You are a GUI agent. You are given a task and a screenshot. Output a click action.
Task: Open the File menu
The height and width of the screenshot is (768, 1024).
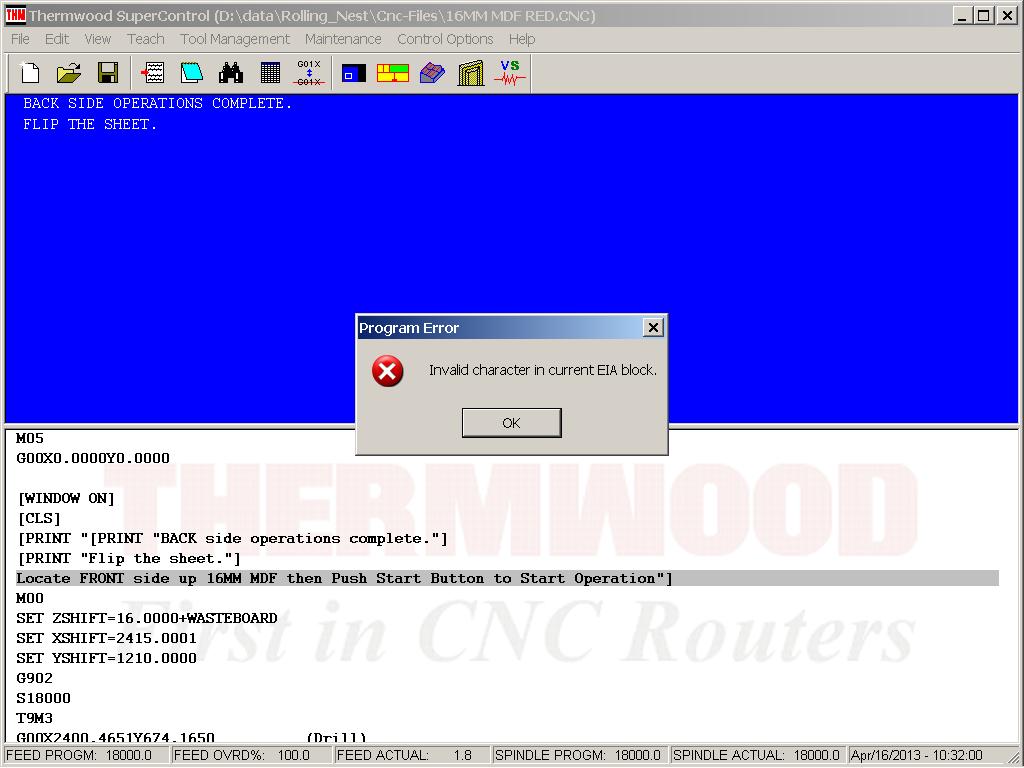[x=20, y=39]
